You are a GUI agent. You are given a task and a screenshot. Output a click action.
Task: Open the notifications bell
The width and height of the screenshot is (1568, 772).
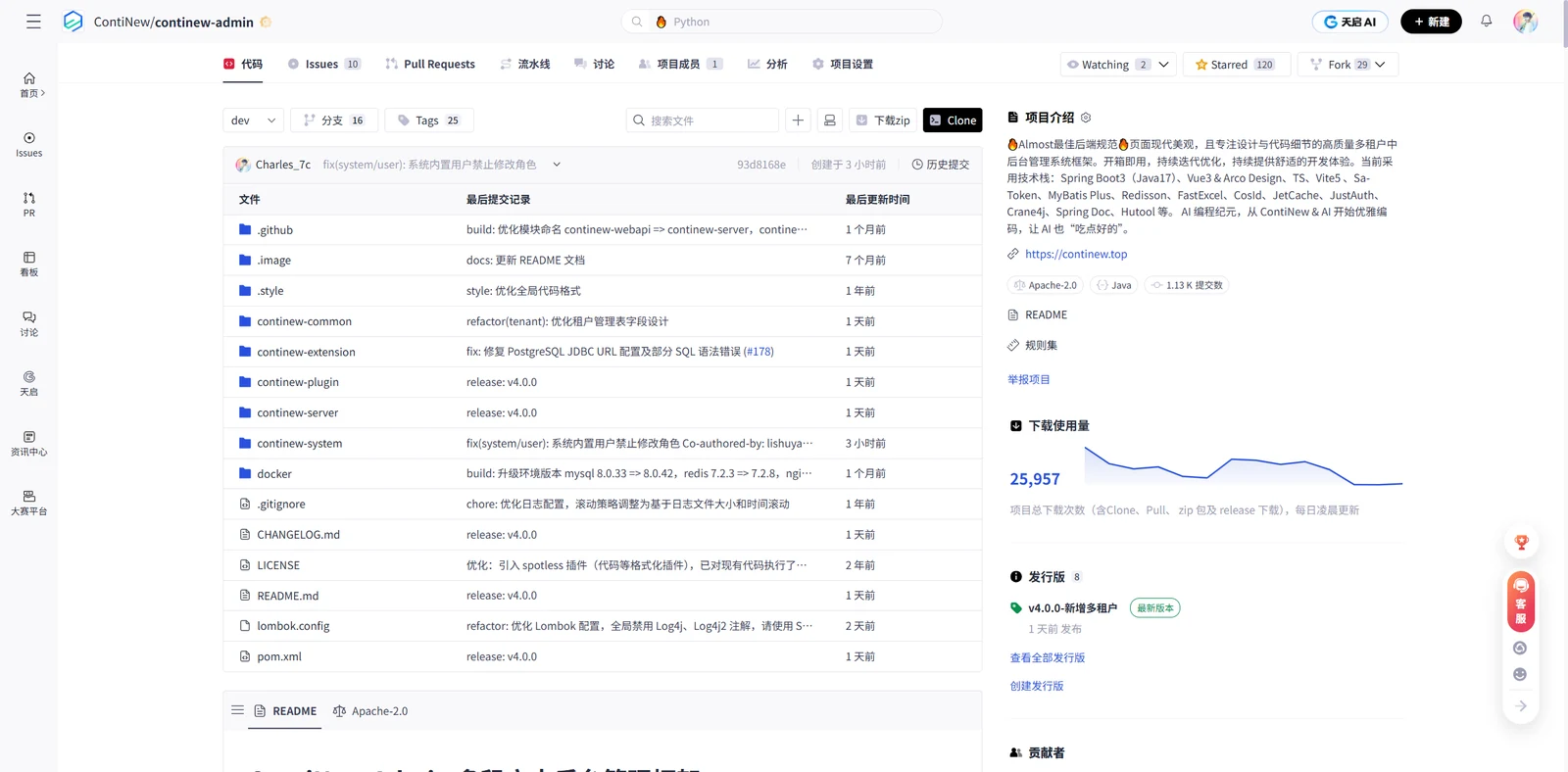pyautogui.click(x=1487, y=21)
